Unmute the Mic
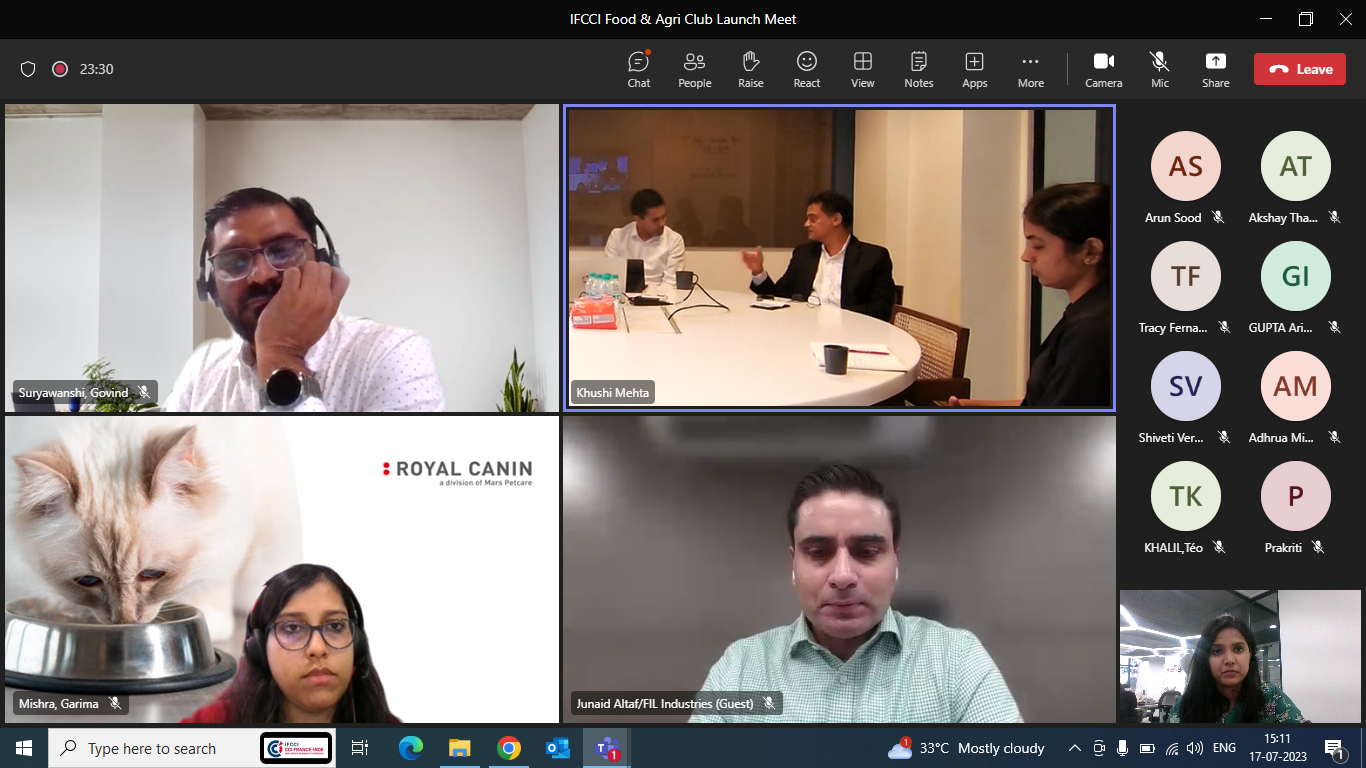 1159,69
